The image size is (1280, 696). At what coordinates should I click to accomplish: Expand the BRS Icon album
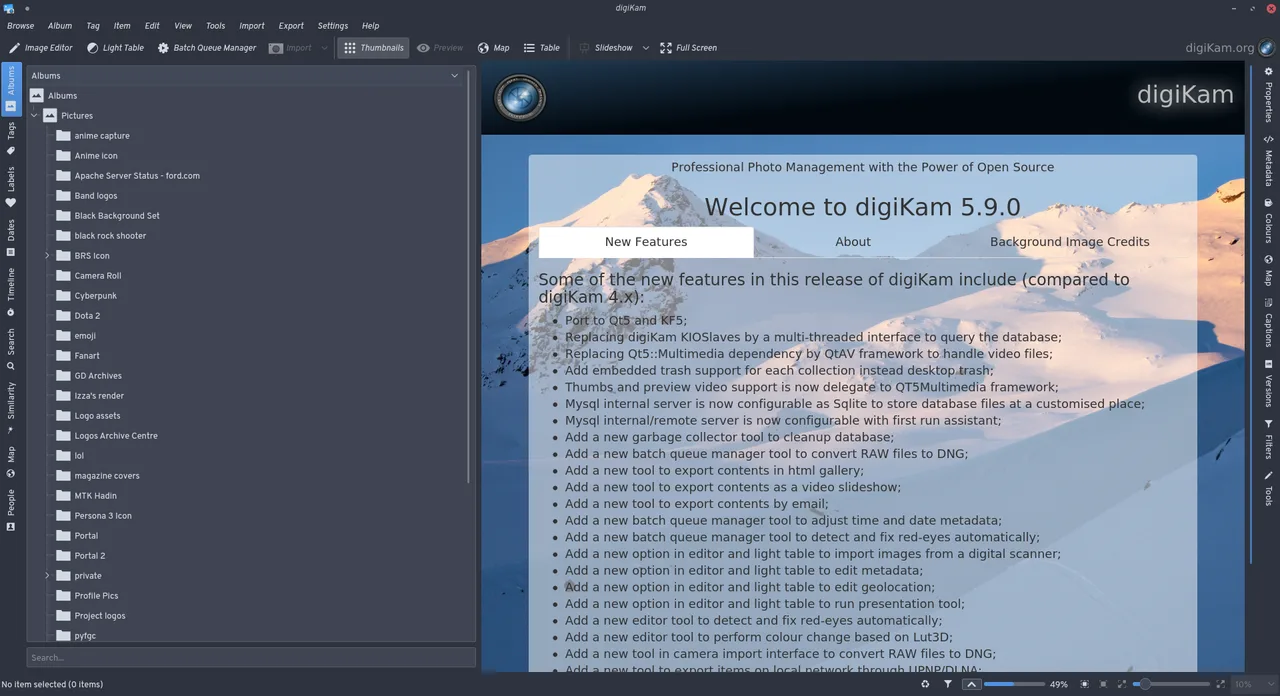tap(47, 256)
